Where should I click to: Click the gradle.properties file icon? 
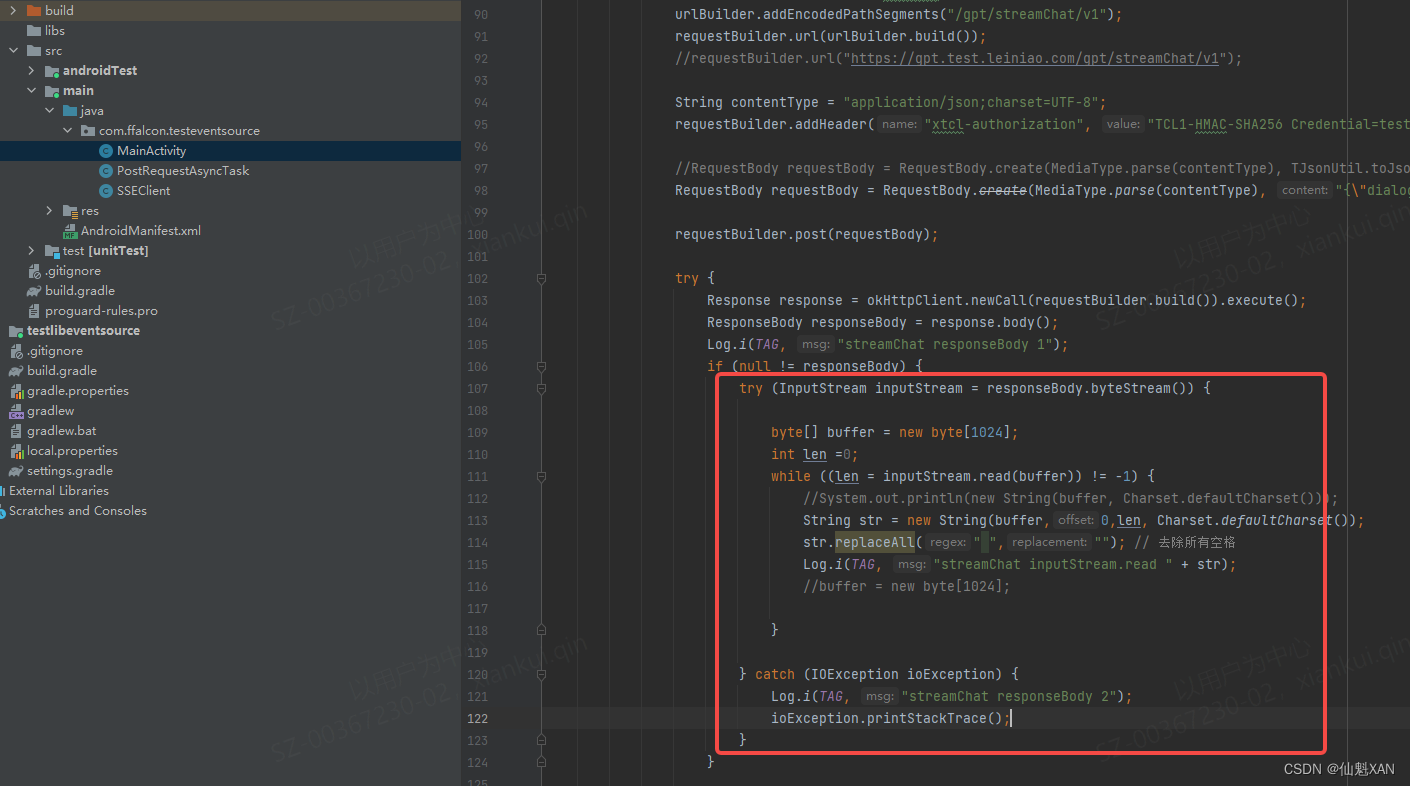[x=16, y=391]
